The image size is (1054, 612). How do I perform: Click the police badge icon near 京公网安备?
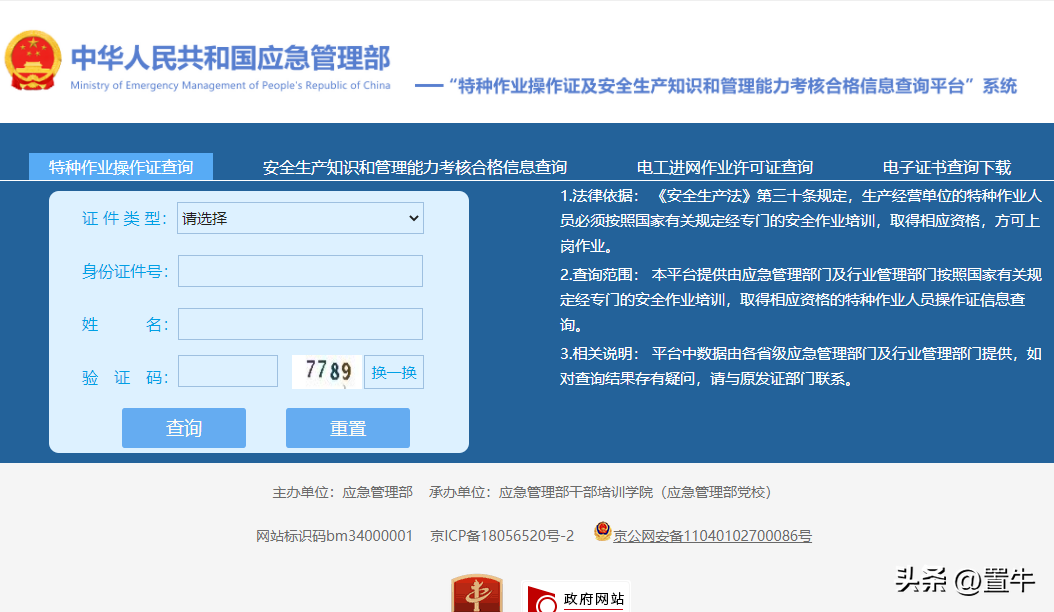602,531
